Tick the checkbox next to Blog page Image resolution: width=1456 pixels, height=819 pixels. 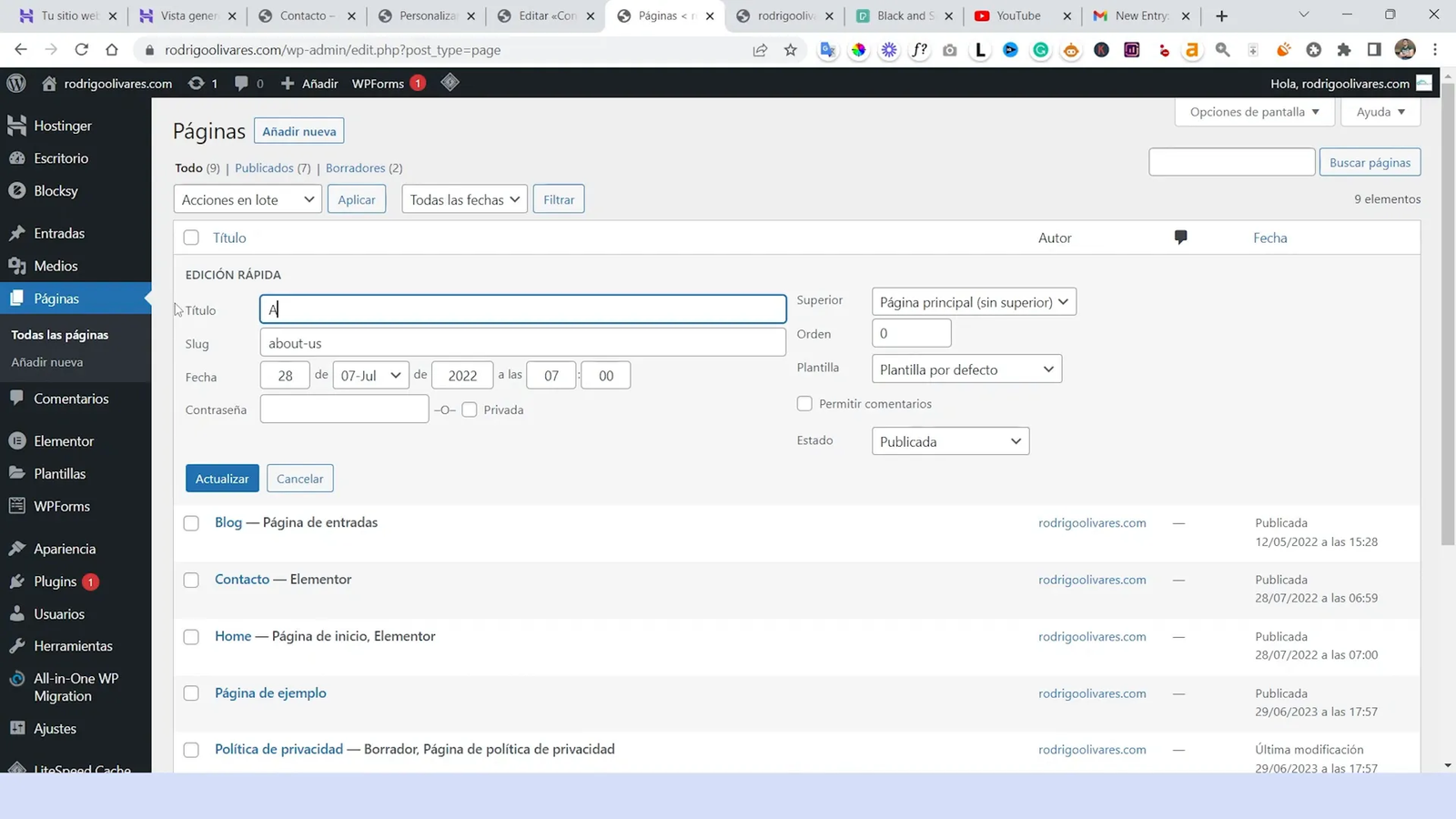191,523
